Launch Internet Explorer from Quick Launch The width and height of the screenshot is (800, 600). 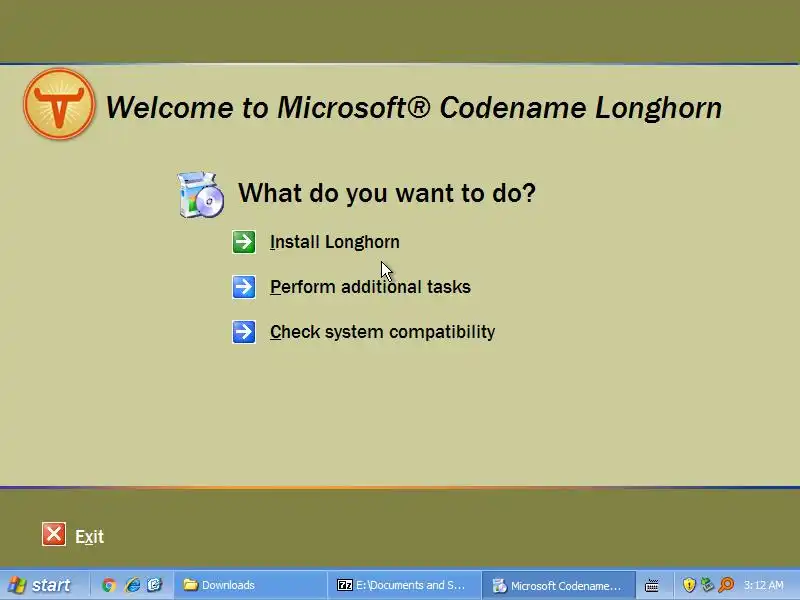click(x=132, y=585)
